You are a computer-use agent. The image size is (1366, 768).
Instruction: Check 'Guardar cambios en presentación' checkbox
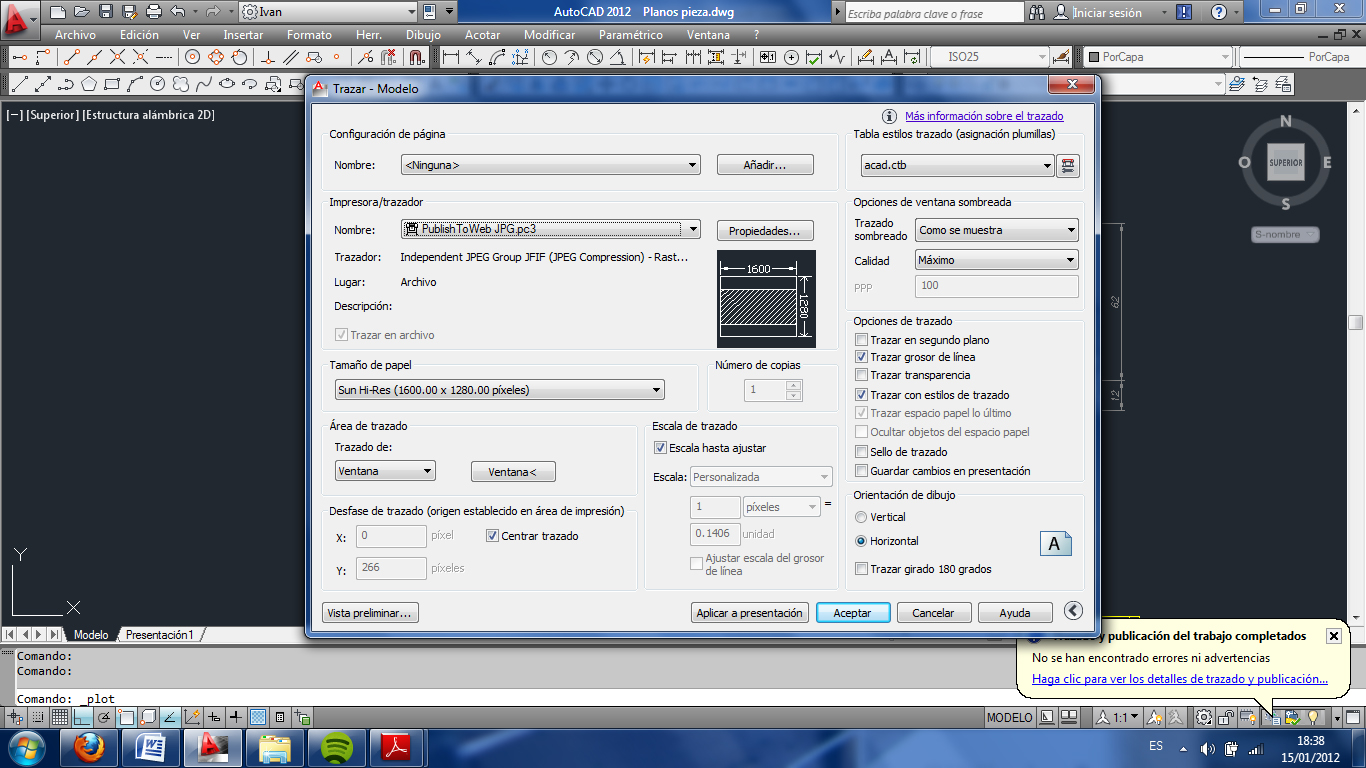click(x=862, y=471)
